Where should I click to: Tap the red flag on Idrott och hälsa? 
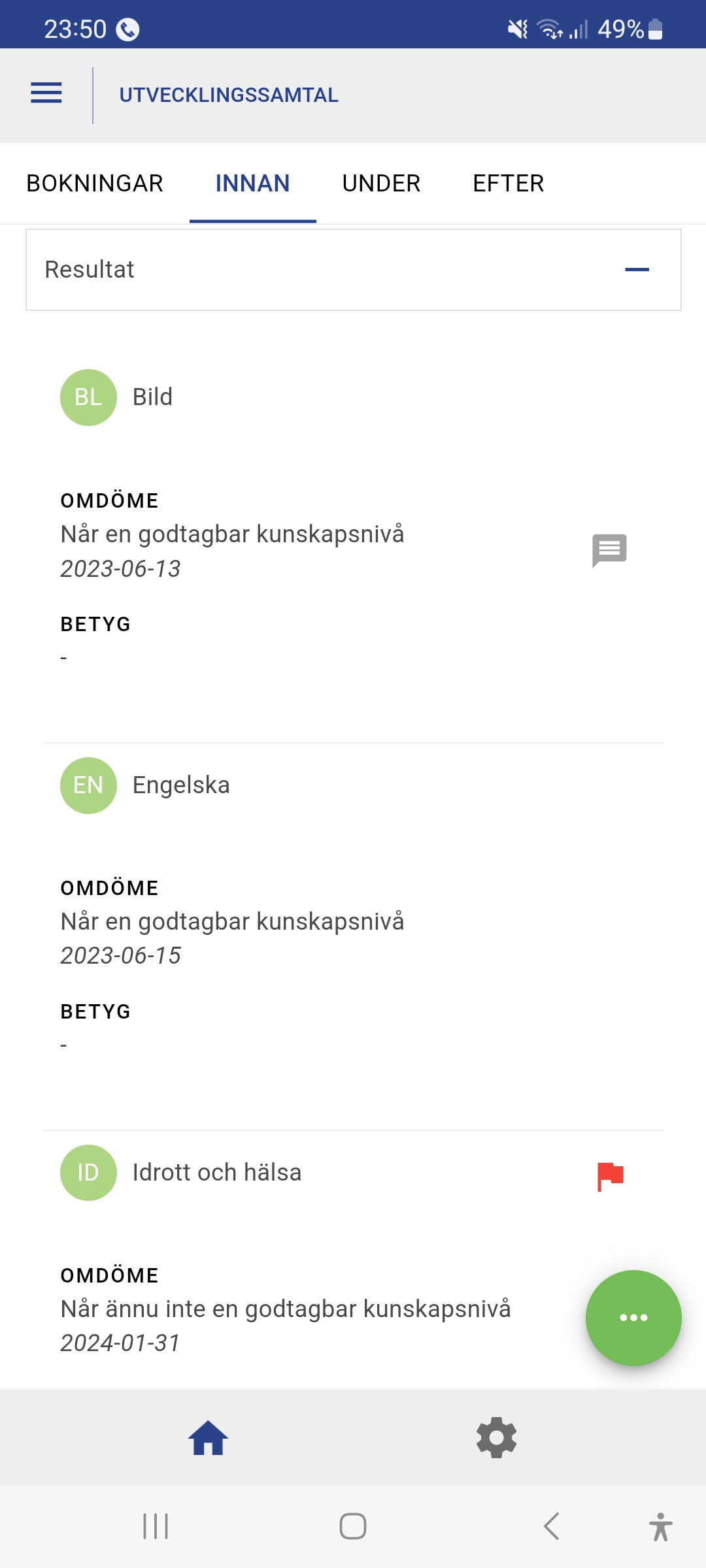click(x=611, y=1176)
